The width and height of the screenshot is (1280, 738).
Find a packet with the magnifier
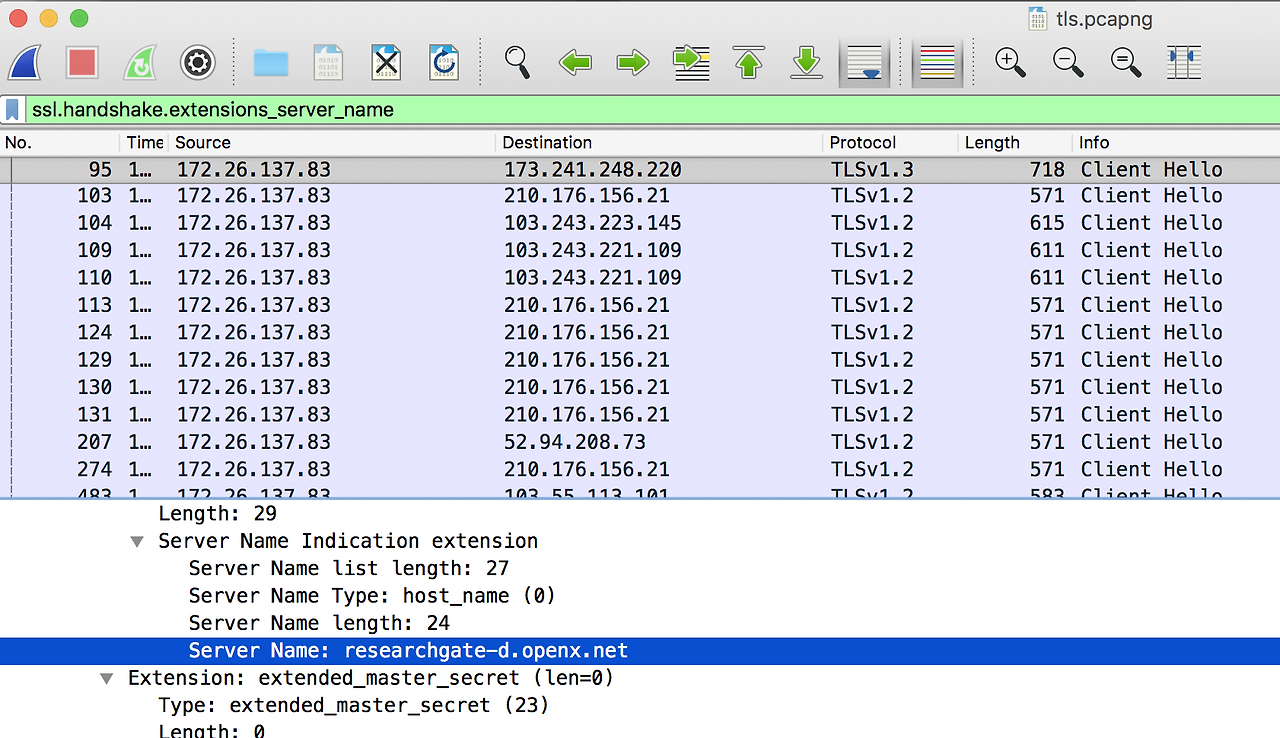(517, 63)
